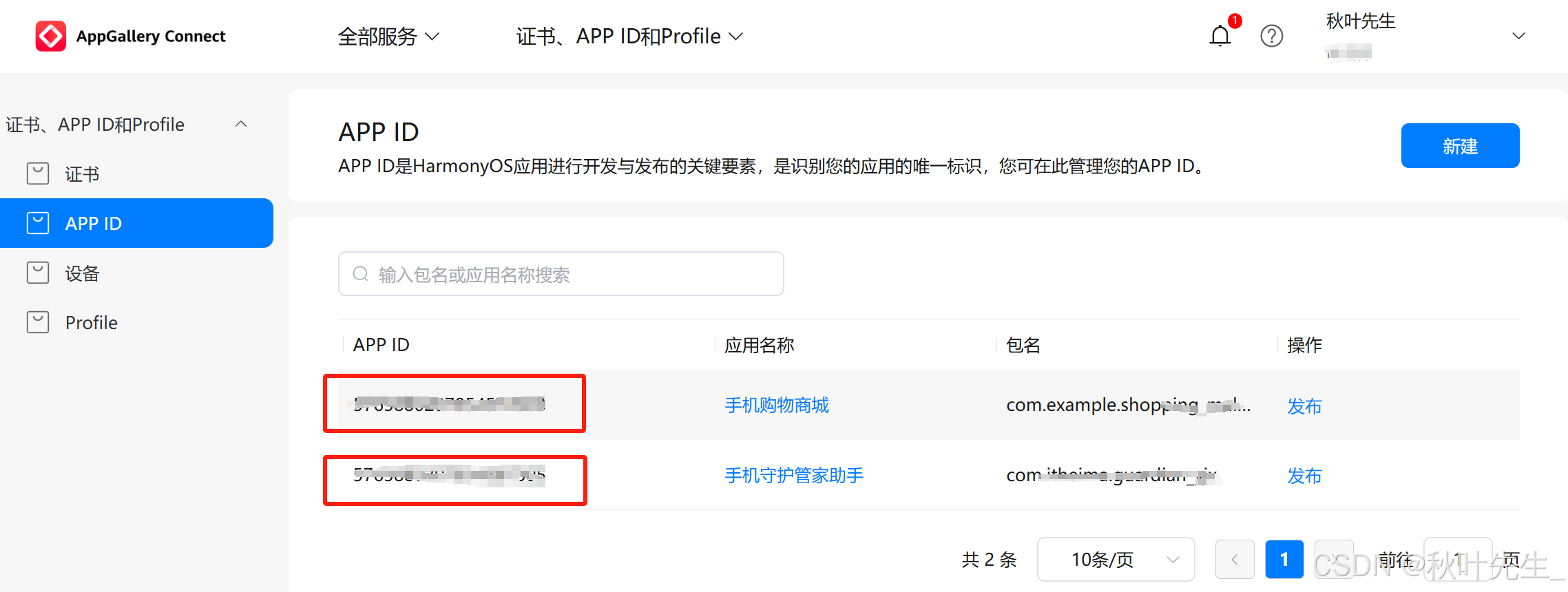Click the APP ID sidebar icon
This screenshot has height=592, width=1568.
[x=38, y=223]
